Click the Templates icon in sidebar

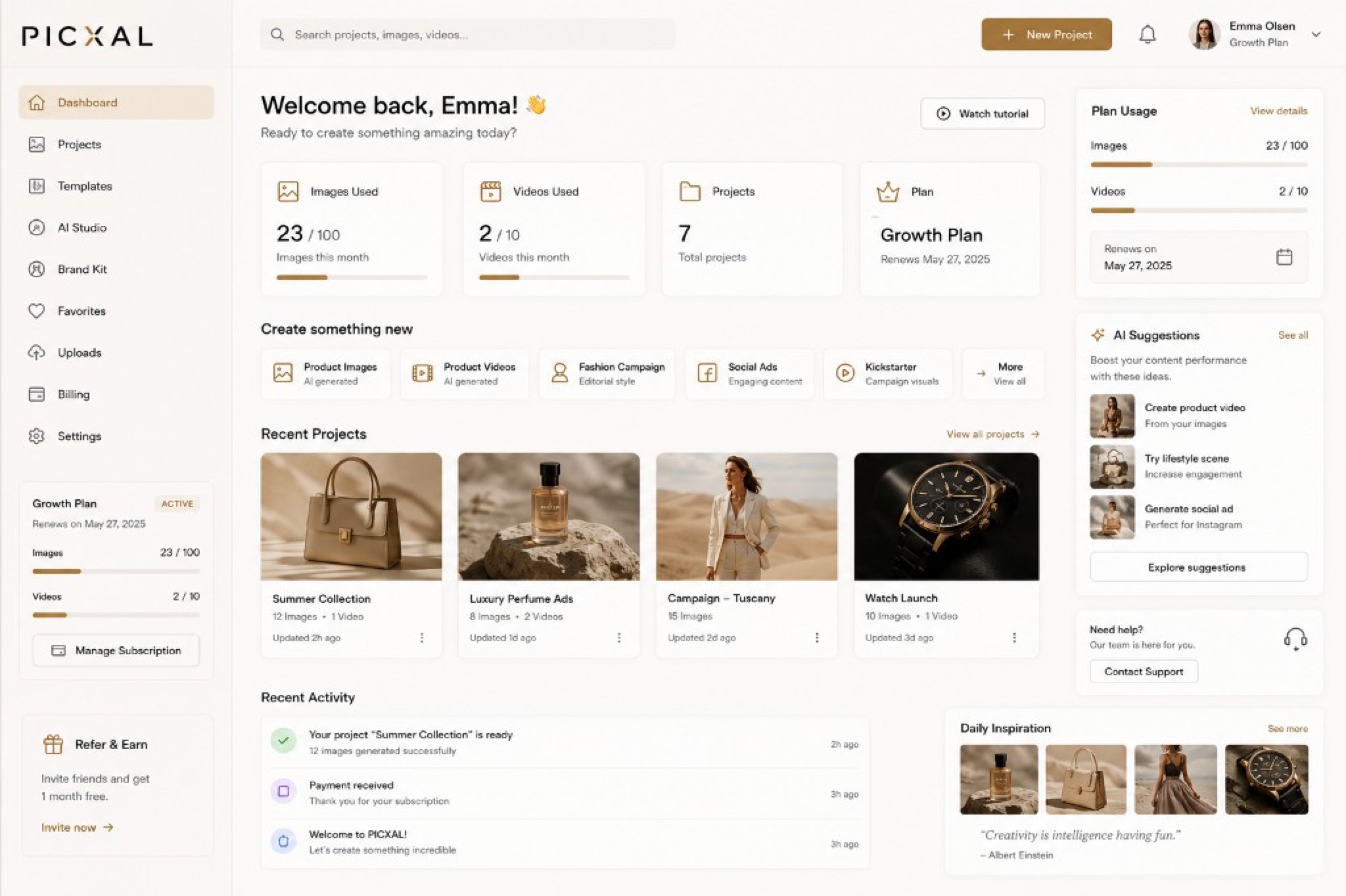(37, 186)
